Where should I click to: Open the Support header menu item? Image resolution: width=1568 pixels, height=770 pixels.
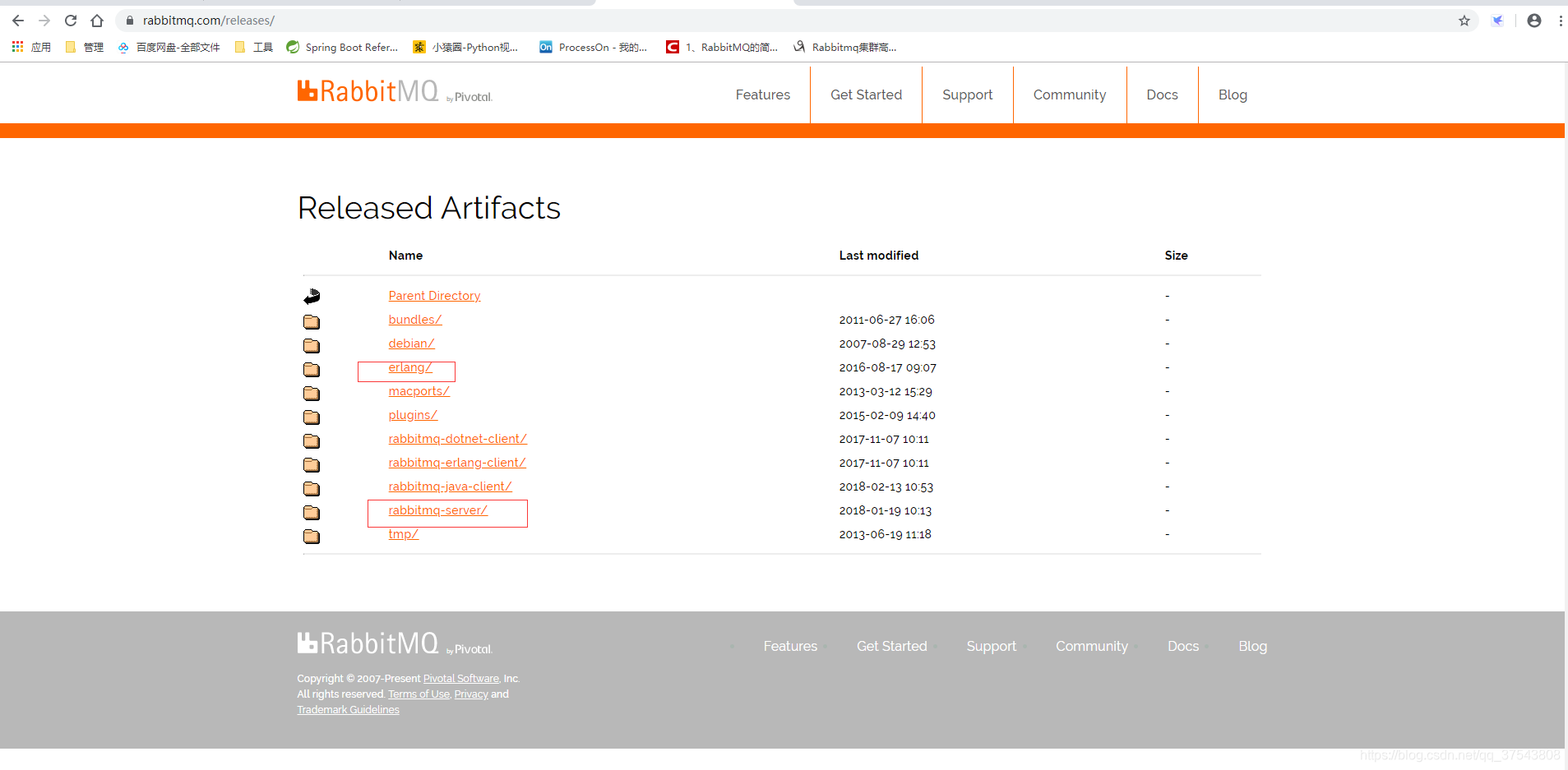[x=967, y=95]
